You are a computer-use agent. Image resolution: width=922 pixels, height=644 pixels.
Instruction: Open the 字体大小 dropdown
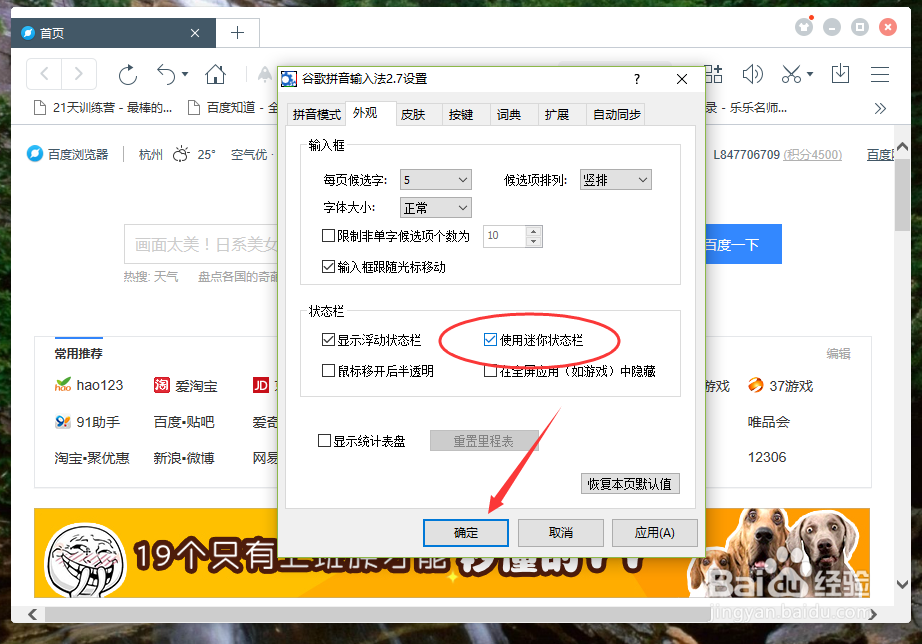point(436,207)
